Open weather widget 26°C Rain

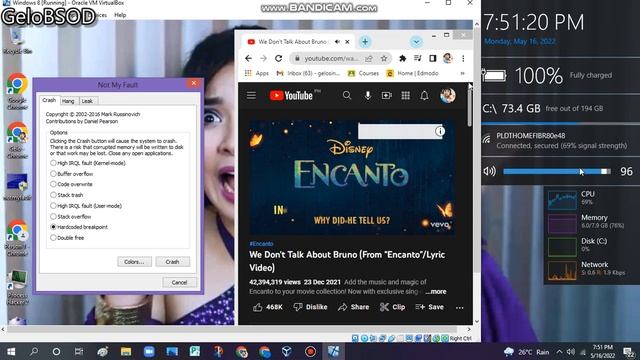pyautogui.click(x=527, y=352)
